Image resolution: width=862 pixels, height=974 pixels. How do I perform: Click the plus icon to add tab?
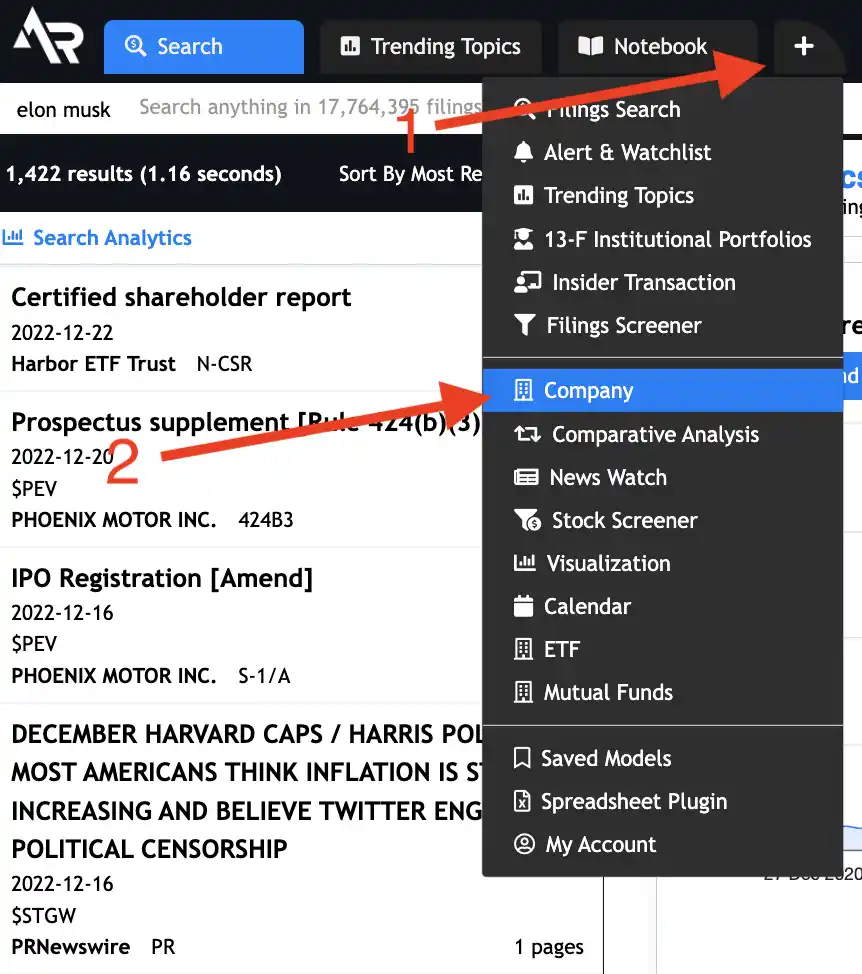point(803,47)
